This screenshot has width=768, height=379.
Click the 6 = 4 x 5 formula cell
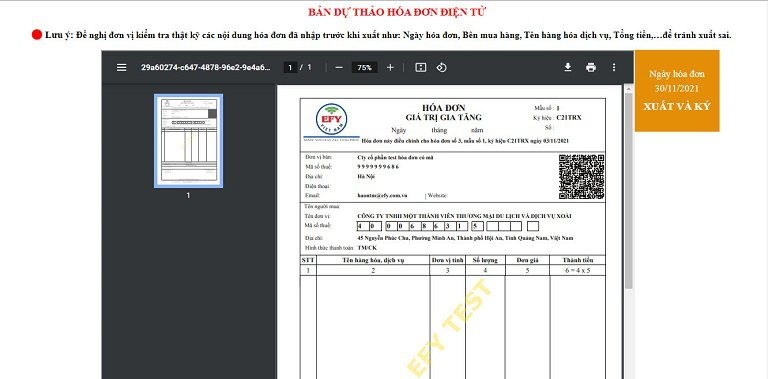(577, 270)
